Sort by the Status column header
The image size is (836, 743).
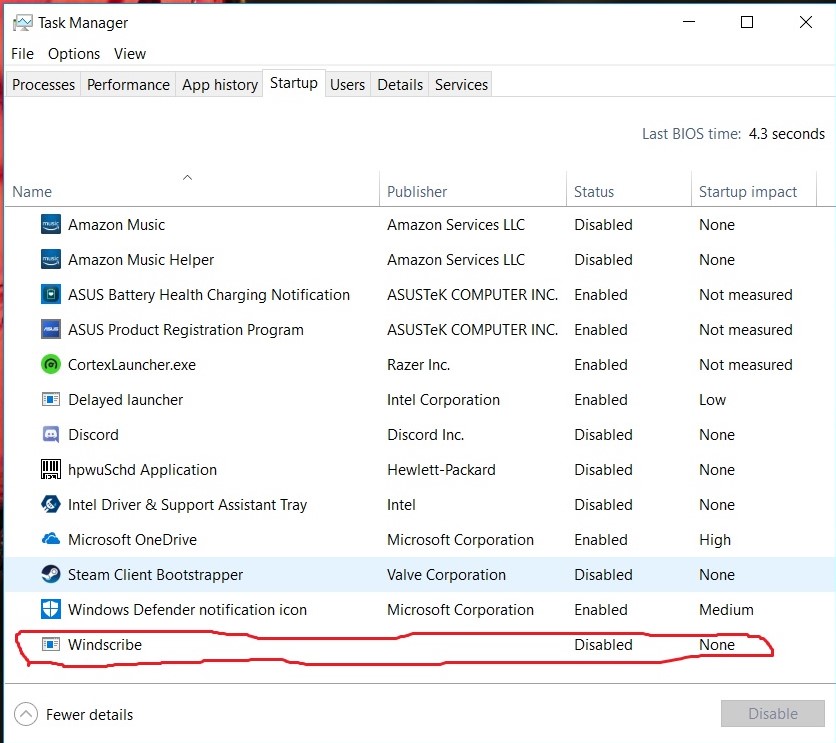(x=629, y=189)
